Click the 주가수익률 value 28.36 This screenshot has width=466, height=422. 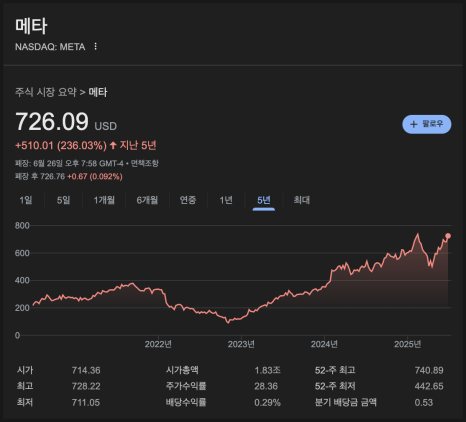point(266,386)
